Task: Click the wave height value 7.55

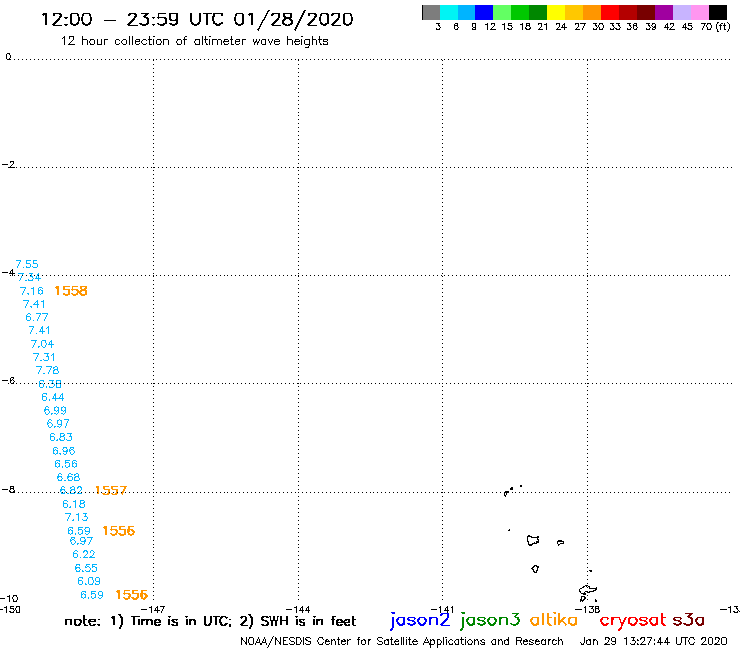Action: (27, 264)
